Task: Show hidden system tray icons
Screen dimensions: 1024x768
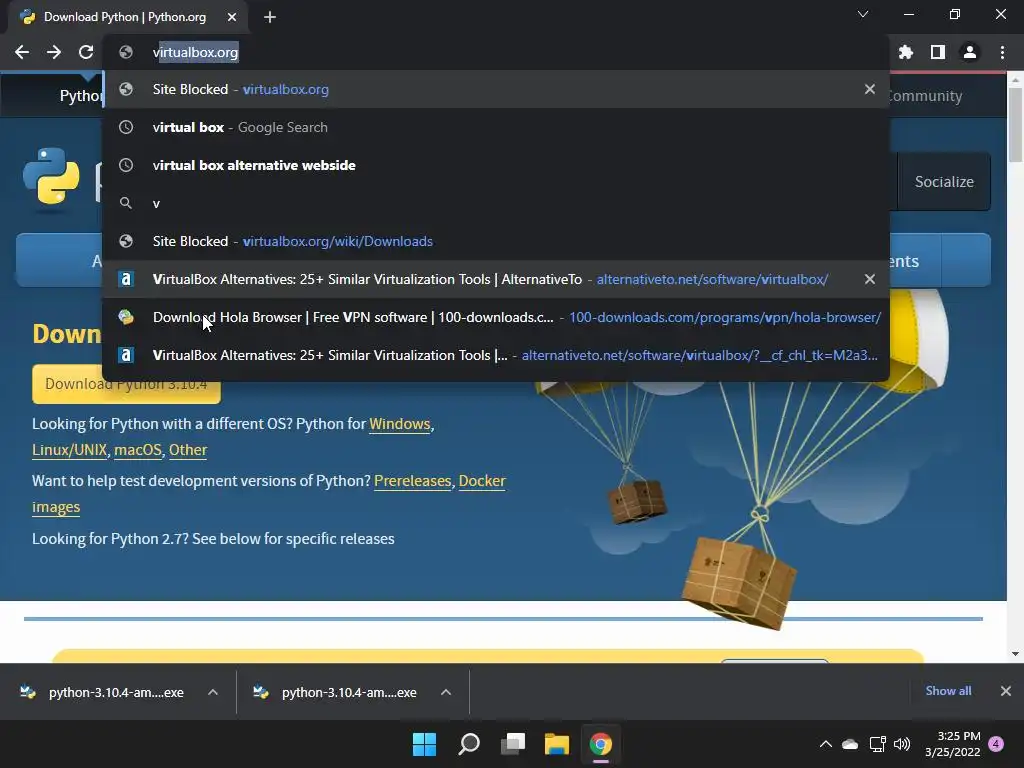Action: pos(825,744)
